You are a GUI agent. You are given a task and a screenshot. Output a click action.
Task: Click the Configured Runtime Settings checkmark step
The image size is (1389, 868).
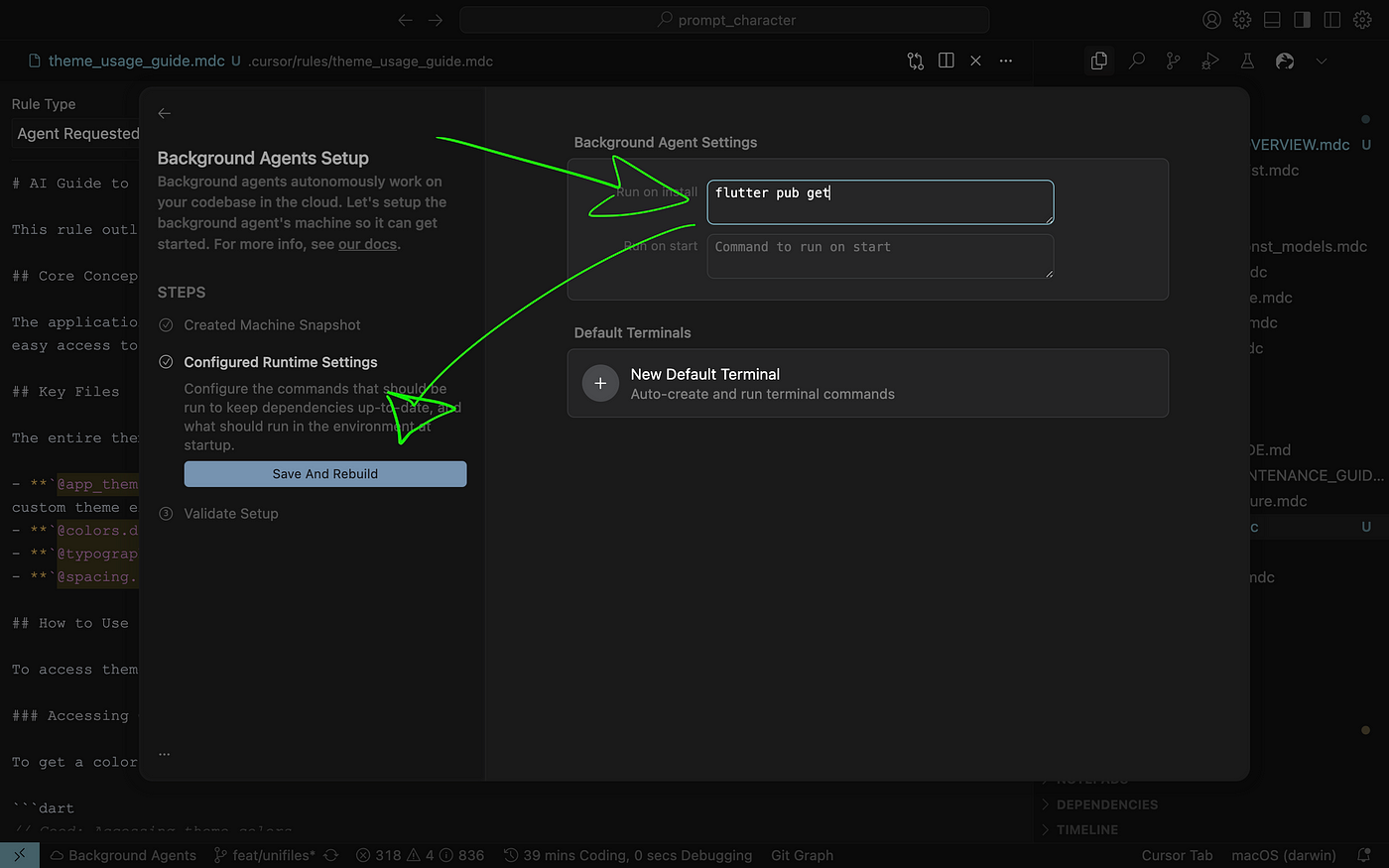point(165,362)
